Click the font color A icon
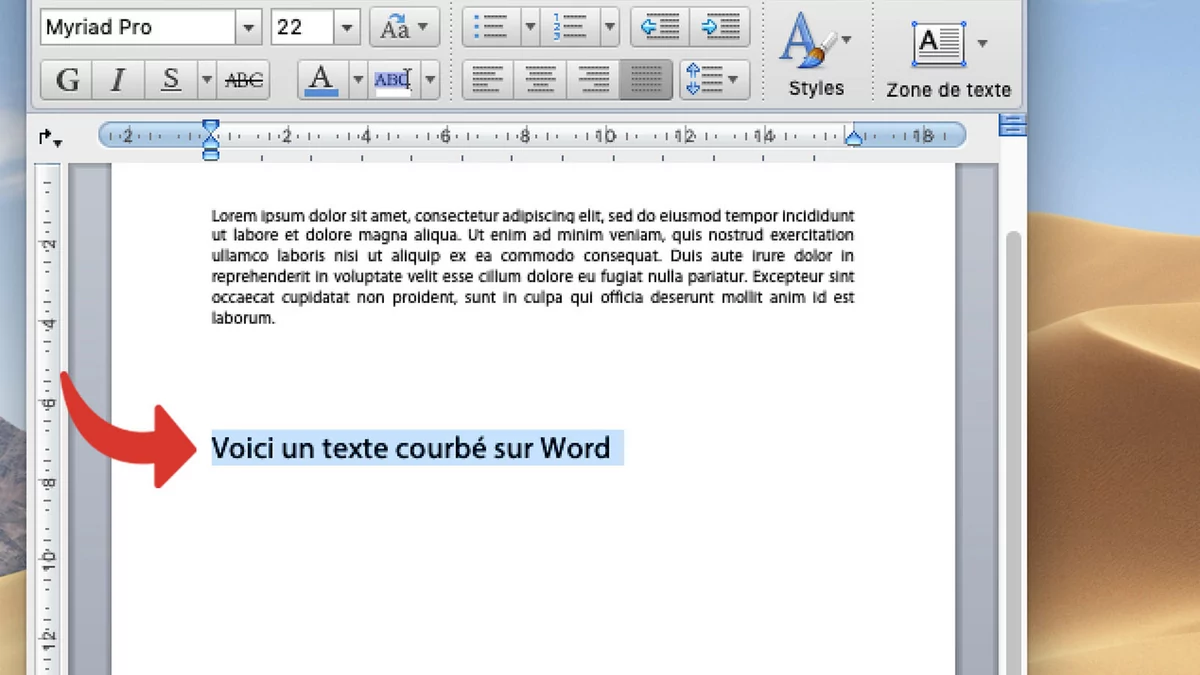Screen dimensions: 1200x675 coord(321,80)
